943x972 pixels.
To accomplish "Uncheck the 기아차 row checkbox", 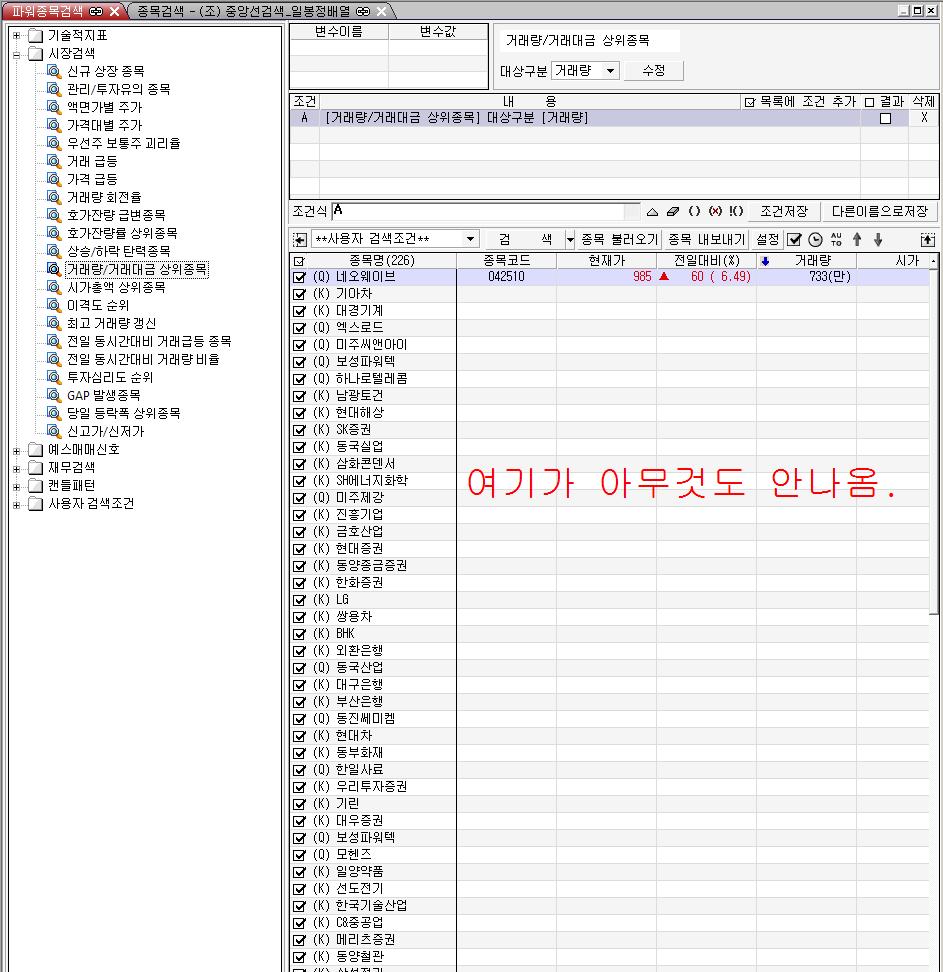I will pos(299,294).
